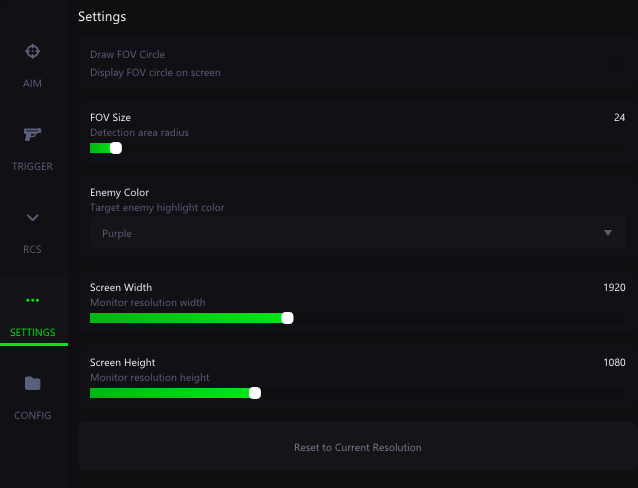Click the AIM crosshair icon
This screenshot has height=488, width=638.
tap(33, 51)
